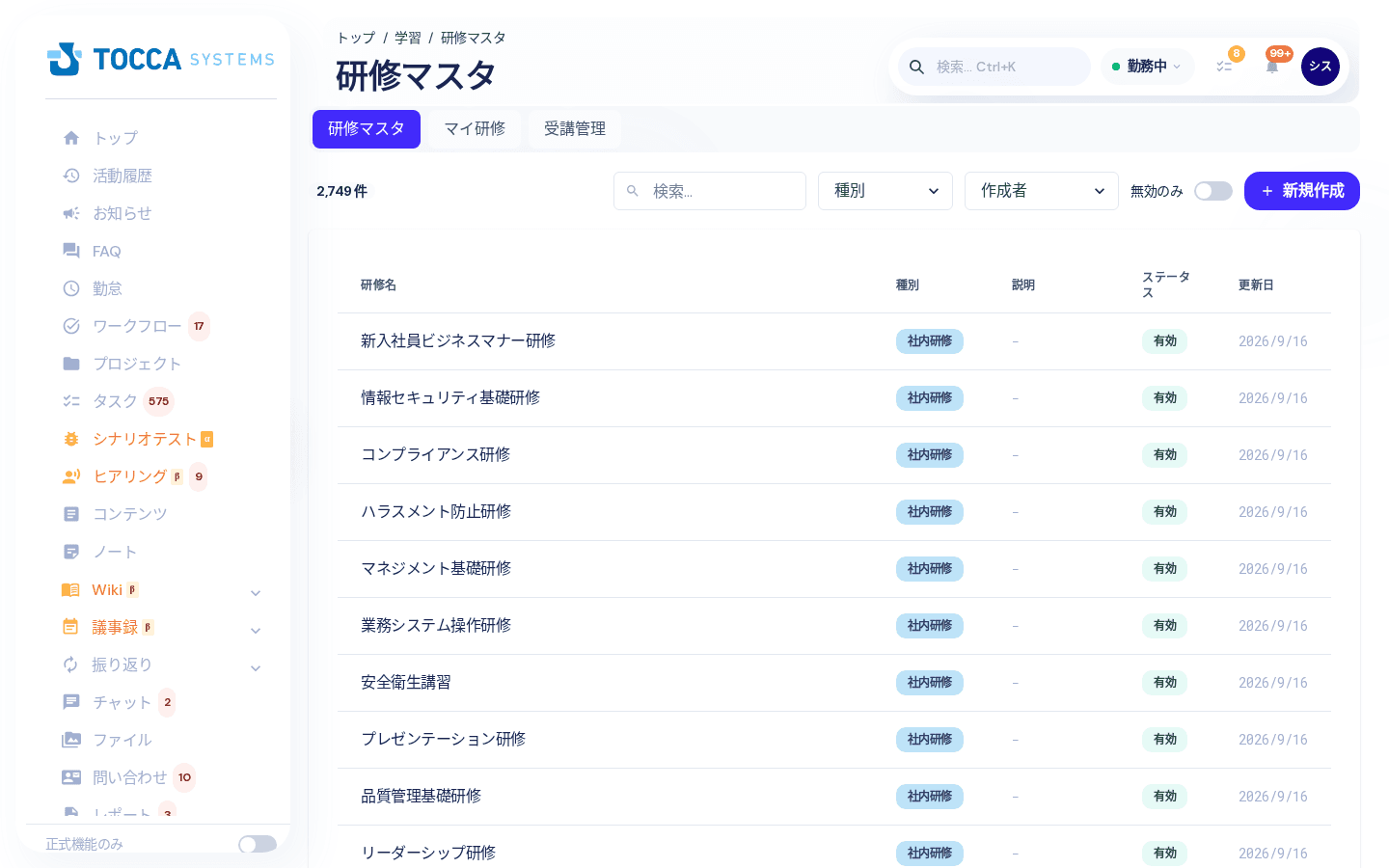Open チャット message icon
This screenshot has height=868, width=1389.
71,702
